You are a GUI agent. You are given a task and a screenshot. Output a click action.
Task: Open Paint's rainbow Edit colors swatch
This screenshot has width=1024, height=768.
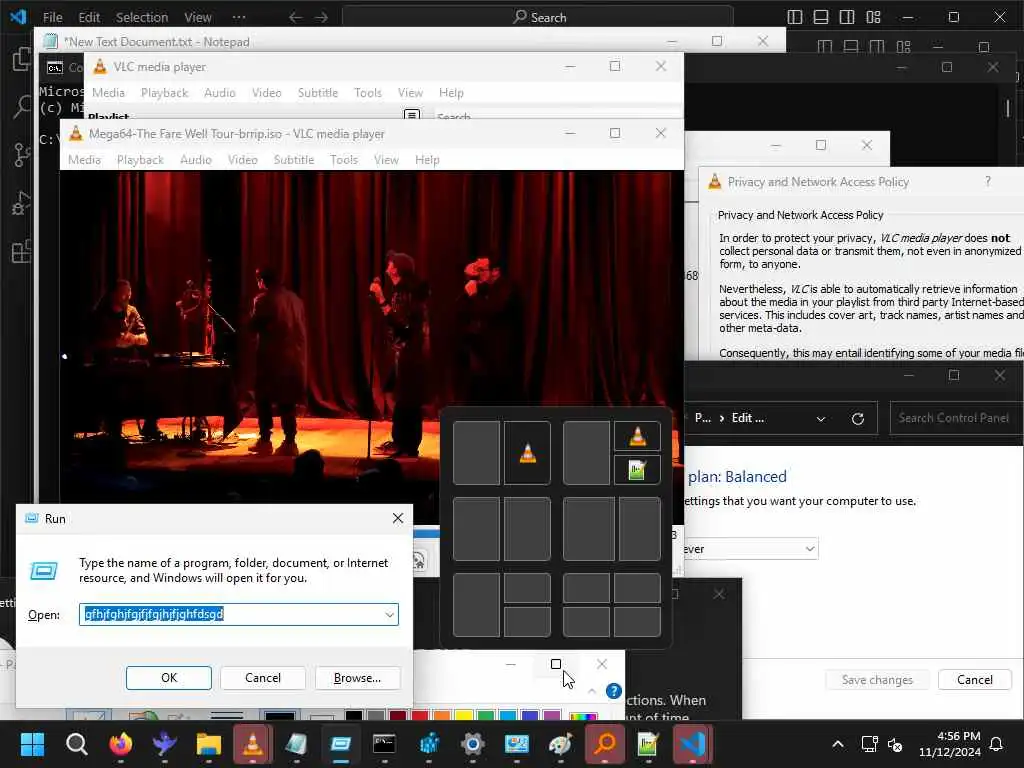[583, 716]
